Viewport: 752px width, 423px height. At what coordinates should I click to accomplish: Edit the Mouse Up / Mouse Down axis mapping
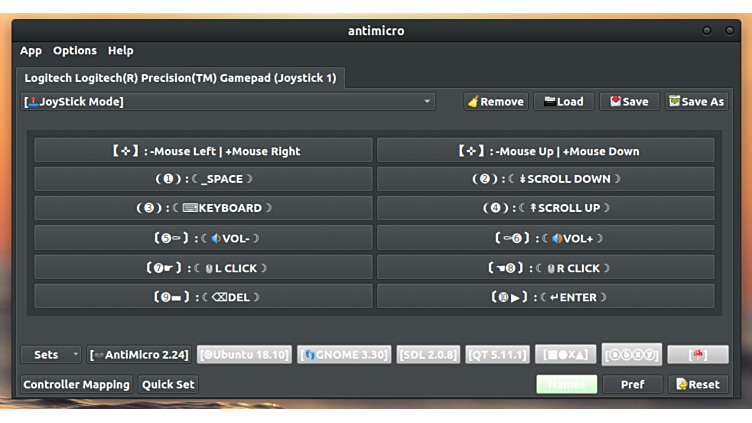pyautogui.click(x=545, y=151)
